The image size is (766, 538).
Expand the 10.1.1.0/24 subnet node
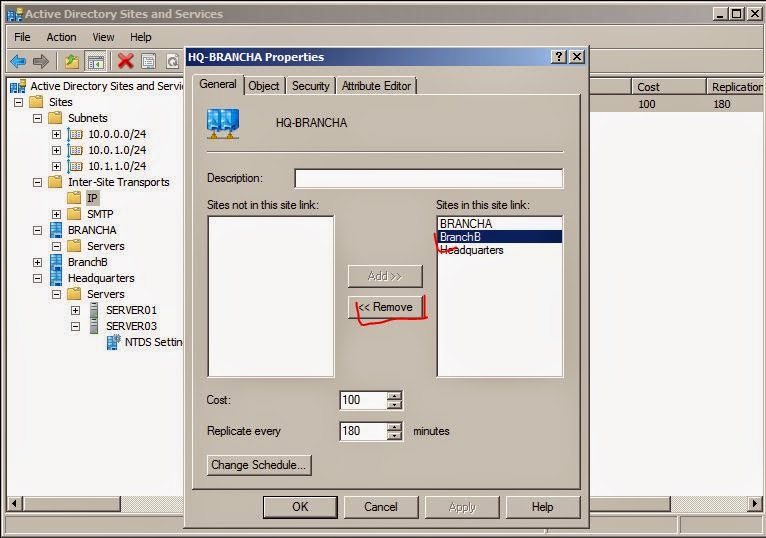[x=57, y=167]
